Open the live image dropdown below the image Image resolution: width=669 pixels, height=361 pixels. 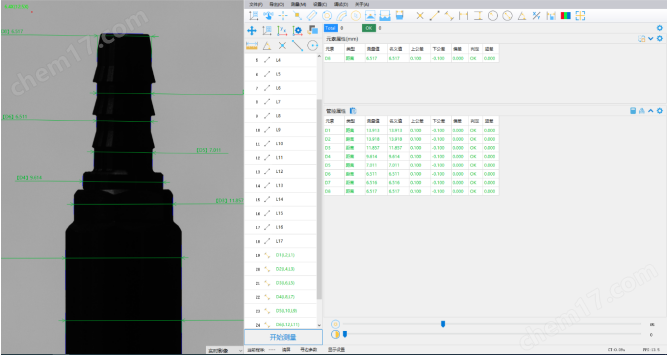tap(225, 350)
